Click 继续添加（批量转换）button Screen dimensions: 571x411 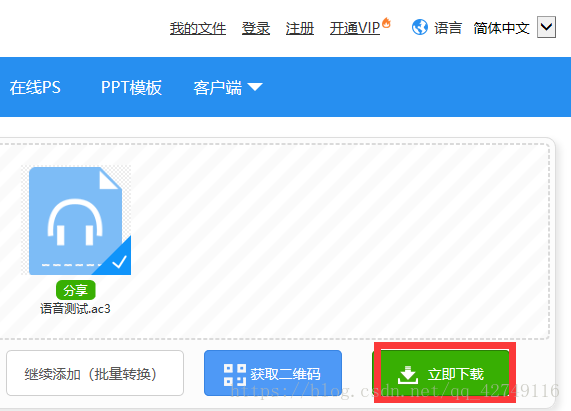(95, 373)
